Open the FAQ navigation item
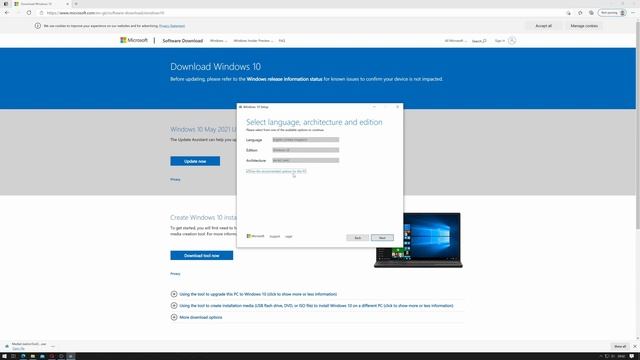Viewport: 640px width, 360px height. click(x=282, y=41)
